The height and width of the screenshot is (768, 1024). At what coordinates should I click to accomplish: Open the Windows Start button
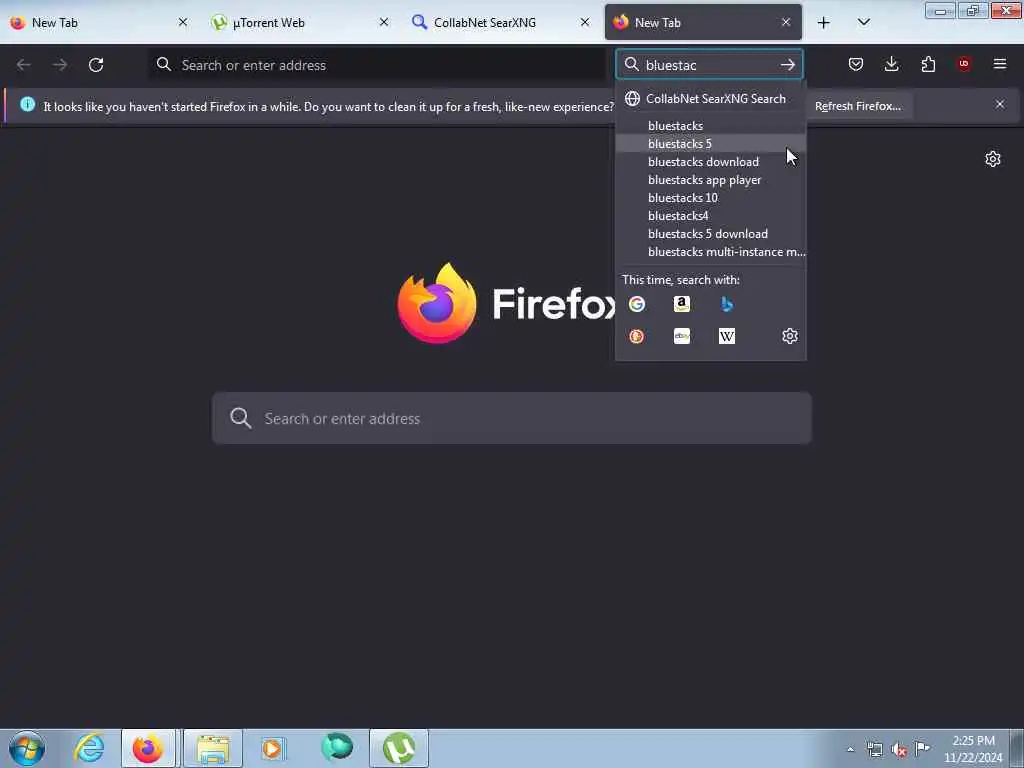(x=27, y=748)
